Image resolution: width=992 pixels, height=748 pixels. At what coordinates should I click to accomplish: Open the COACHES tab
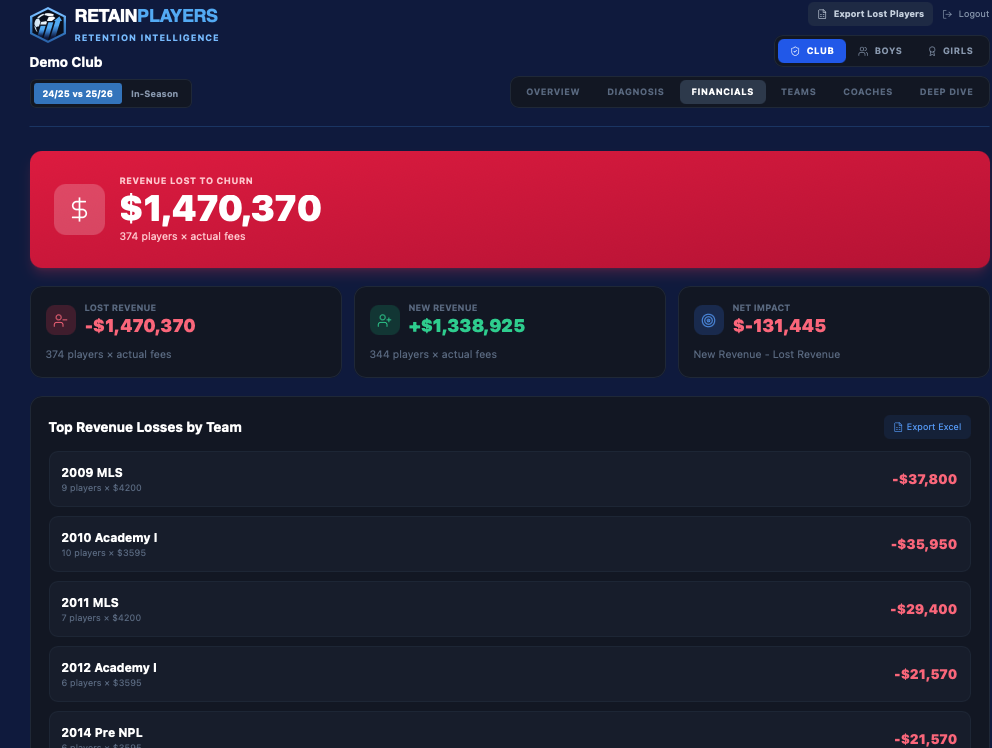pos(867,91)
